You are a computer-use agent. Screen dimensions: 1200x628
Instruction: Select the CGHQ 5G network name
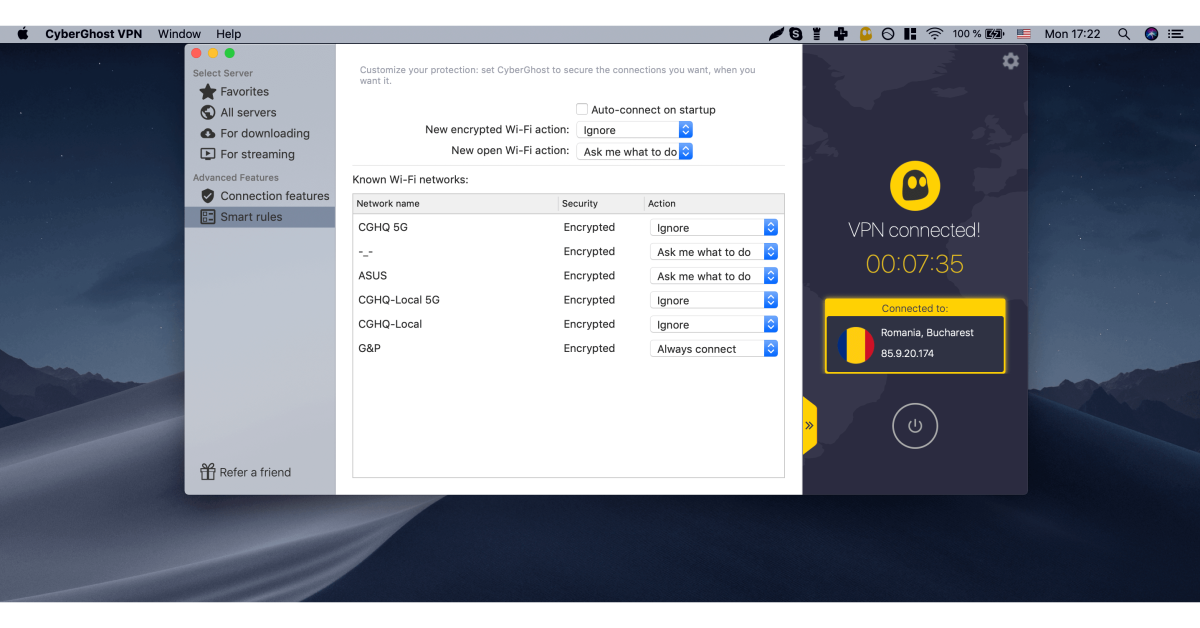click(x=383, y=227)
